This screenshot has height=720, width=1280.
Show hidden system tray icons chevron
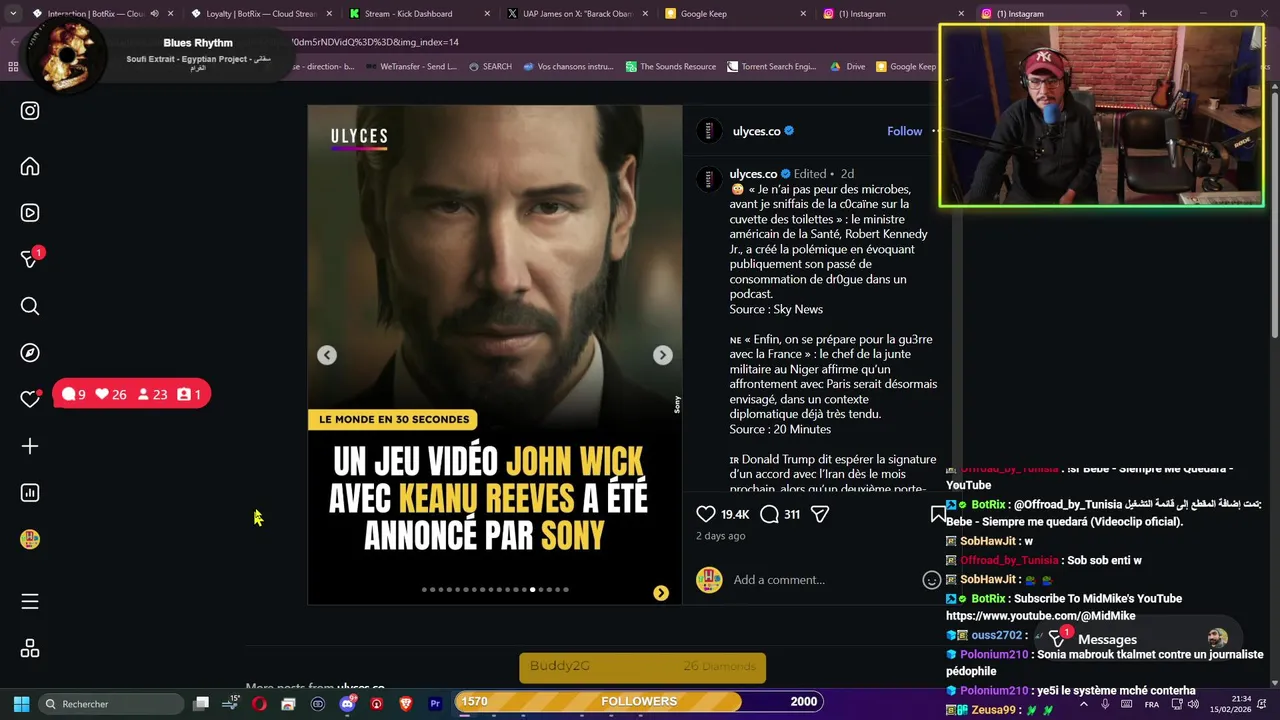[1083, 704]
